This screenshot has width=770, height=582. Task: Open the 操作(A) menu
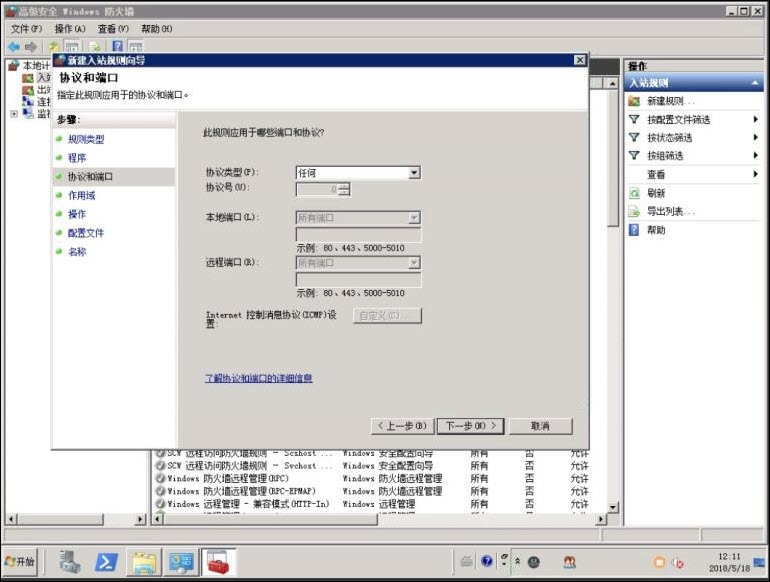(x=70, y=29)
